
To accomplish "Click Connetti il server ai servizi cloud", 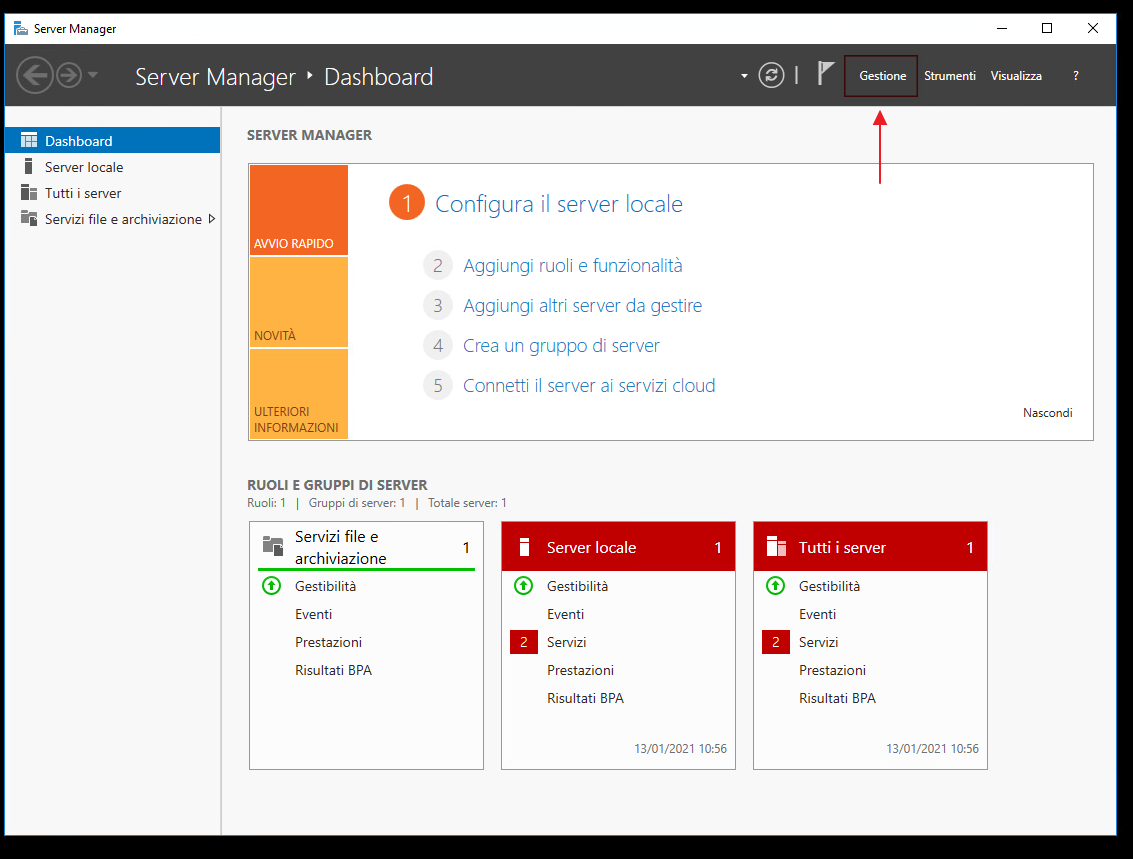I will tap(589, 386).
